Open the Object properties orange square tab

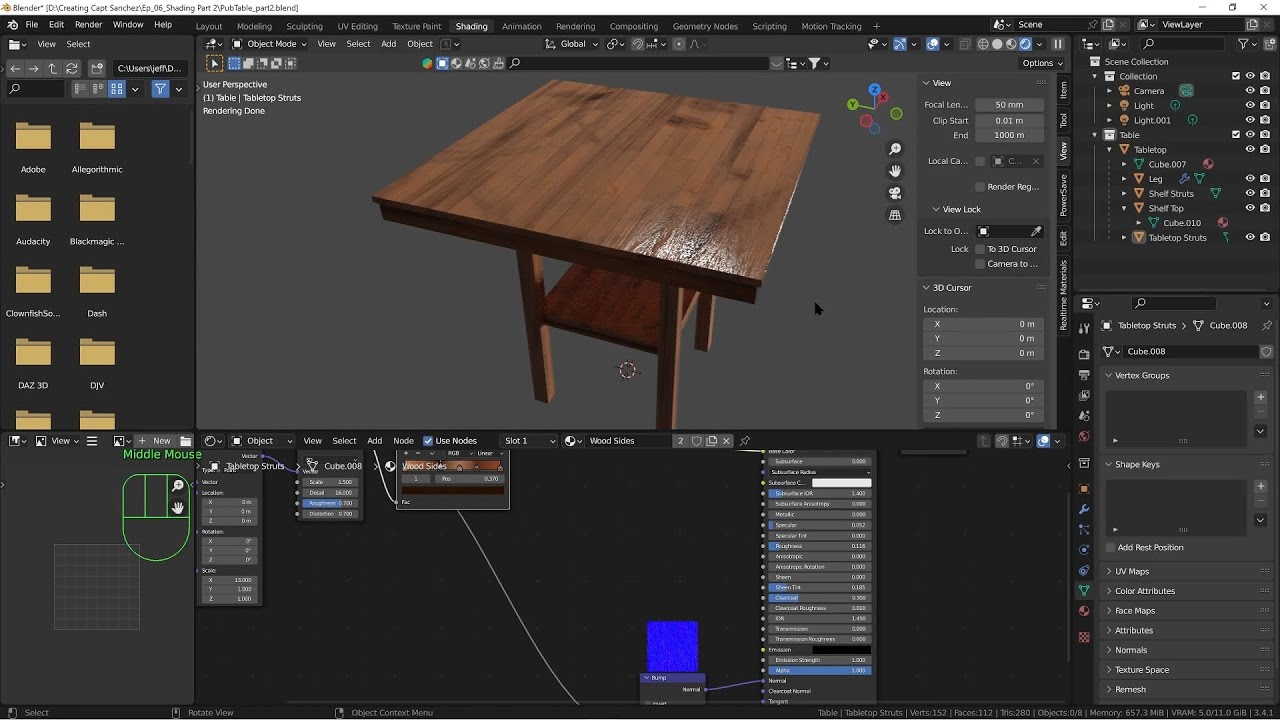coord(1084,489)
